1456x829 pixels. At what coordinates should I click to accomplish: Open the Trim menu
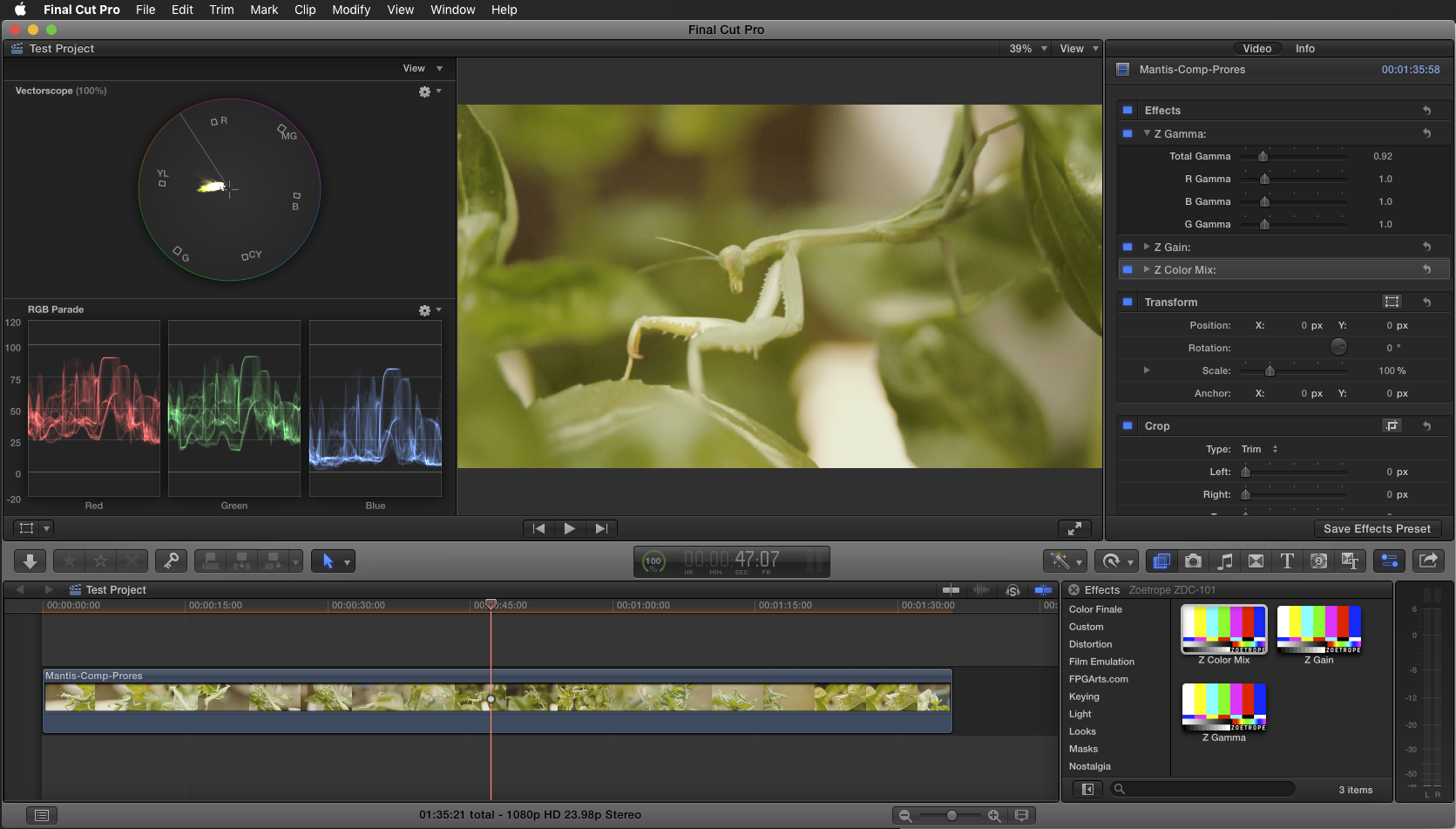tap(221, 10)
